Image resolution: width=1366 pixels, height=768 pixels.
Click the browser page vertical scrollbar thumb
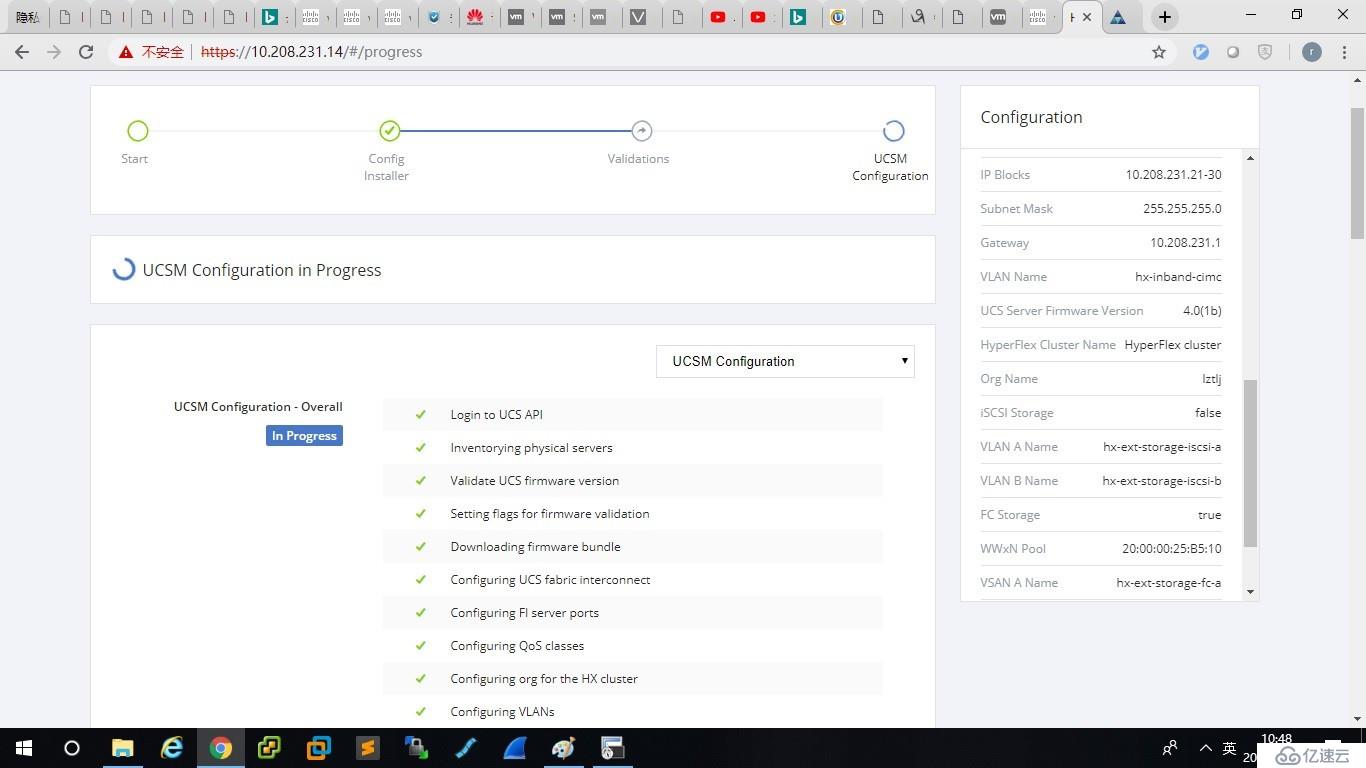click(1357, 173)
